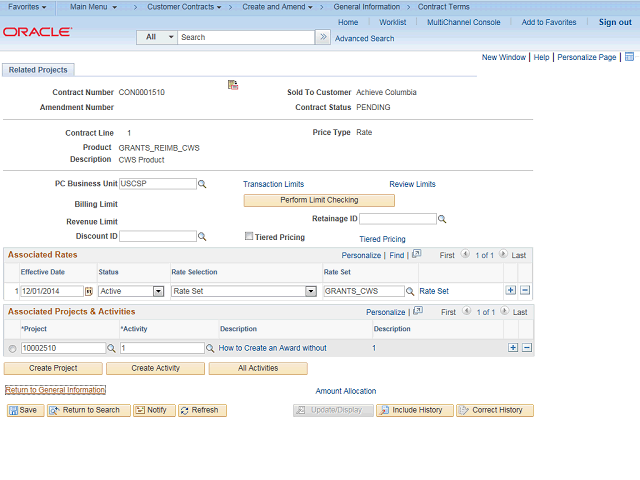This screenshot has width=640, height=480.
Task: View all icon in Associated Rates header
Action: click(x=416, y=254)
